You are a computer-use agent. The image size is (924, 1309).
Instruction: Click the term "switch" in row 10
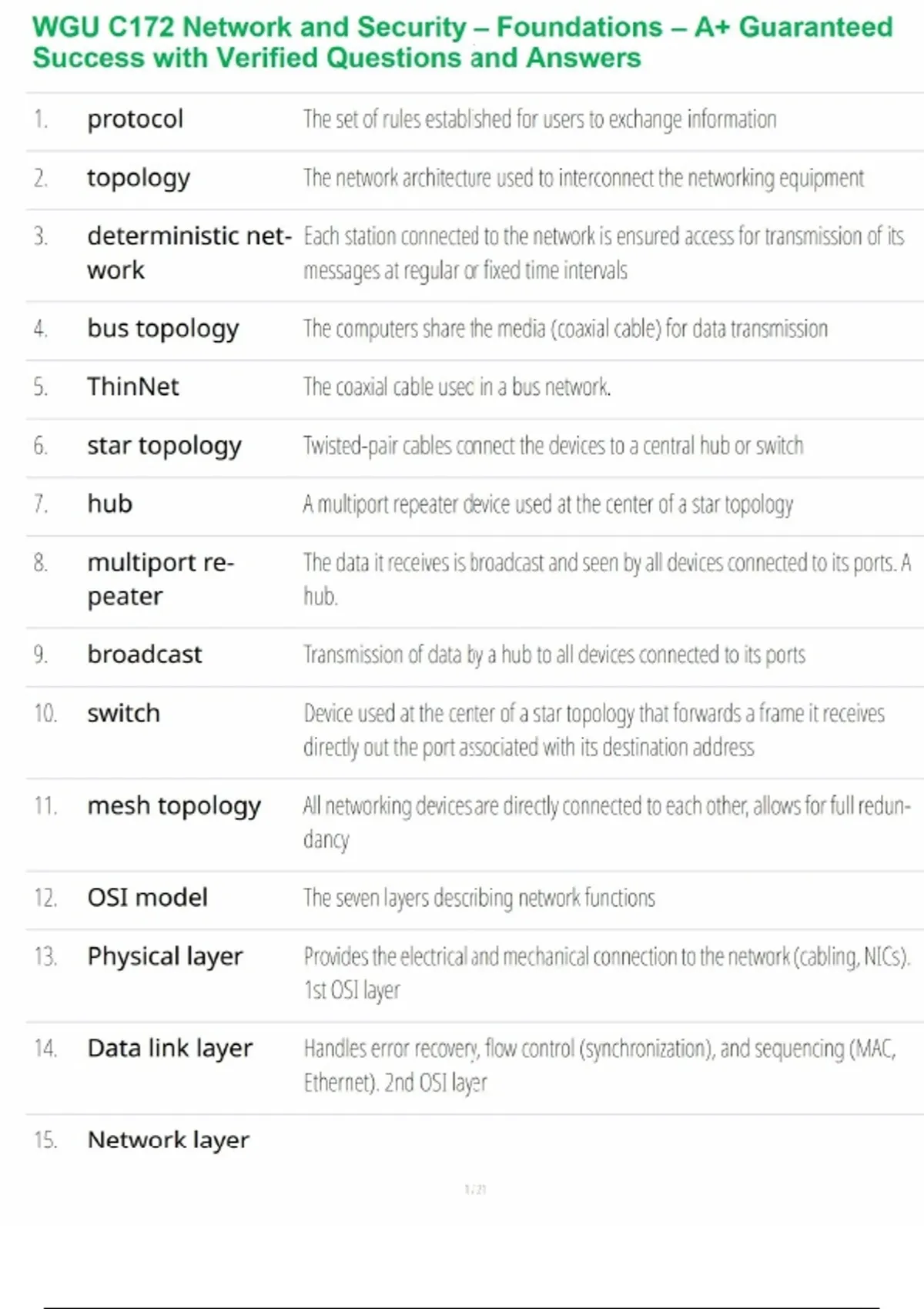[x=123, y=714]
